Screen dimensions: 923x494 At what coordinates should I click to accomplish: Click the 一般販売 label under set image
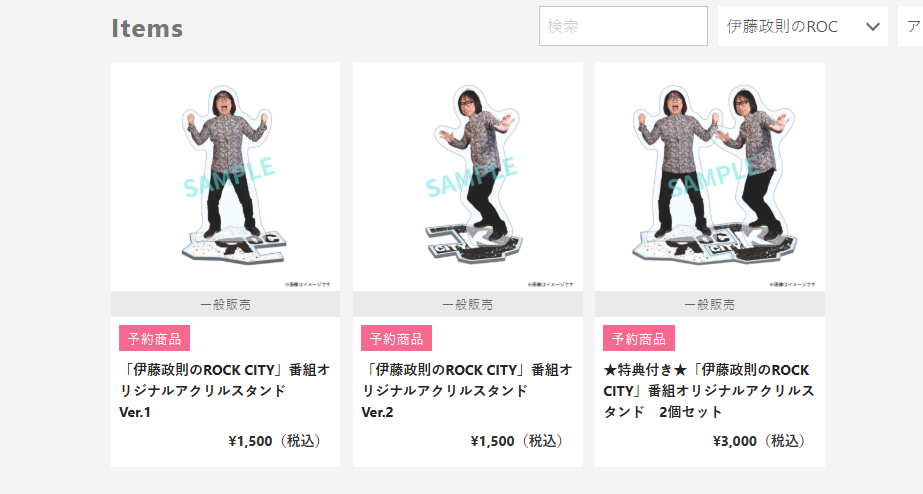[710, 304]
